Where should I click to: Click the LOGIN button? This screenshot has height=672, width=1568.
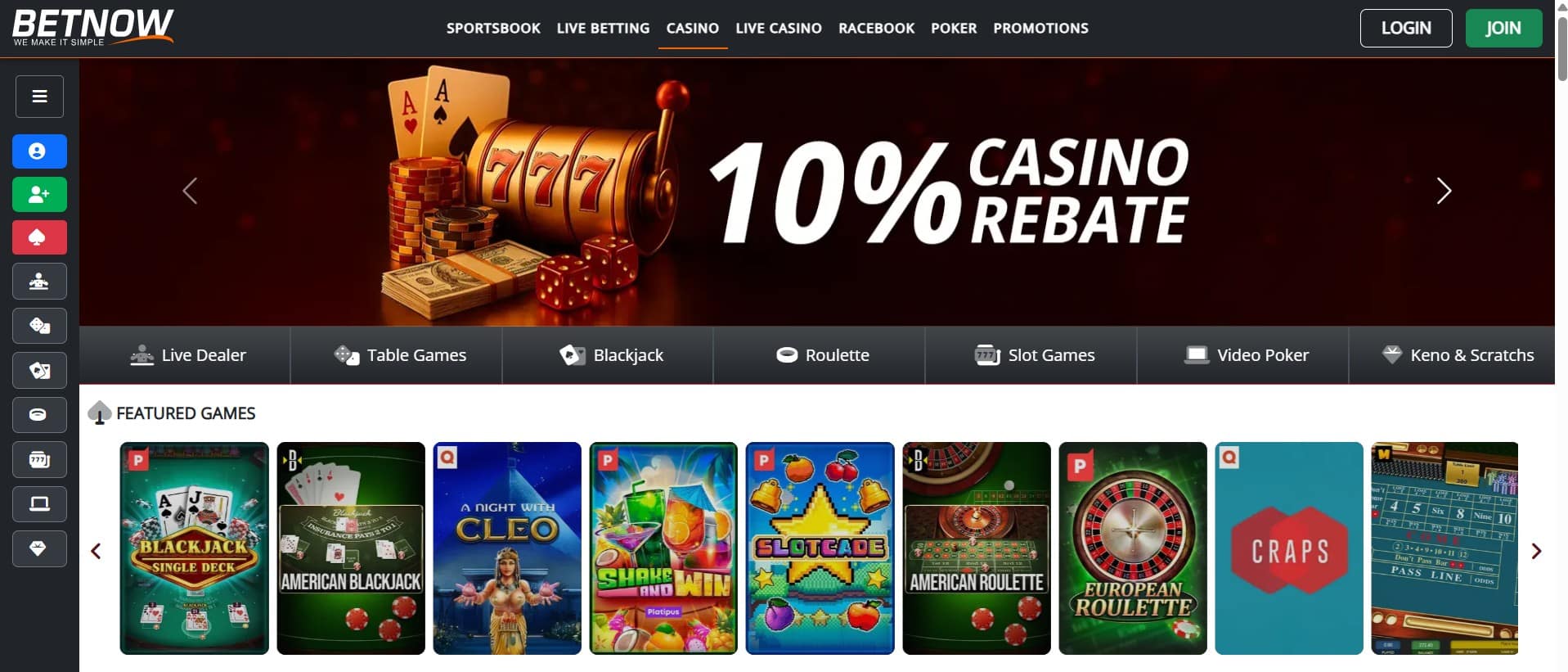(x=1406, y=28)
